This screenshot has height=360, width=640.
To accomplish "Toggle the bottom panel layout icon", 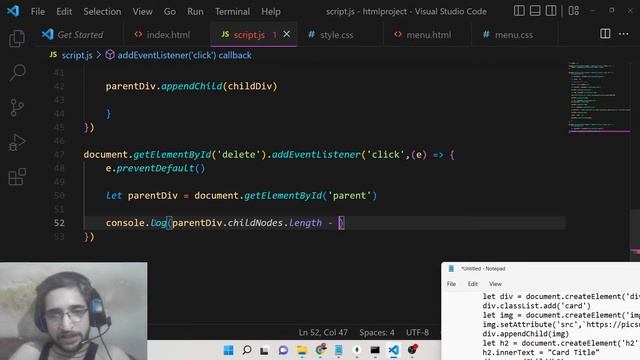I will [x=535, y=11].
